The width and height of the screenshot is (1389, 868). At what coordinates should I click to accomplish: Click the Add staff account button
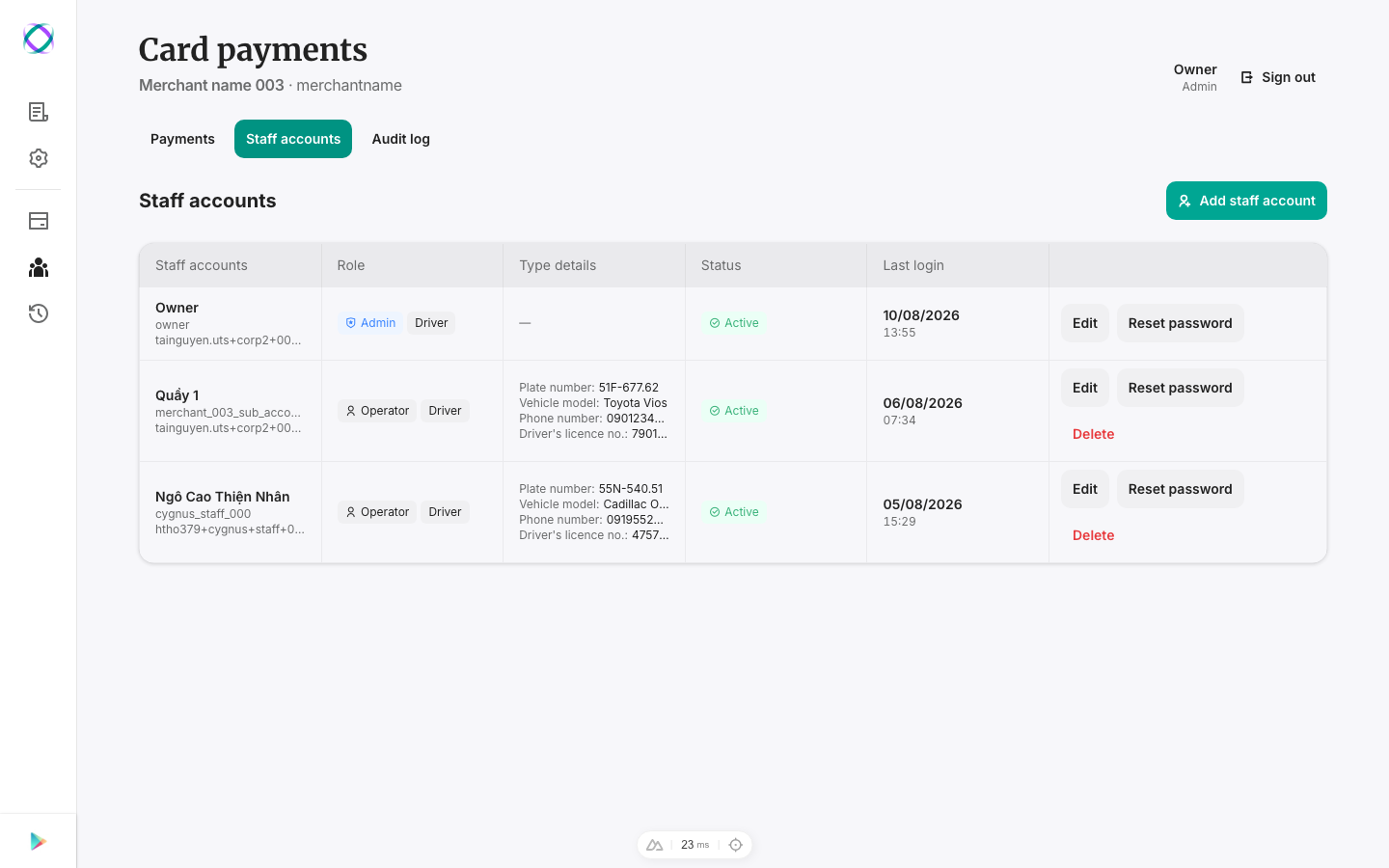click(x=1246, y=201)
